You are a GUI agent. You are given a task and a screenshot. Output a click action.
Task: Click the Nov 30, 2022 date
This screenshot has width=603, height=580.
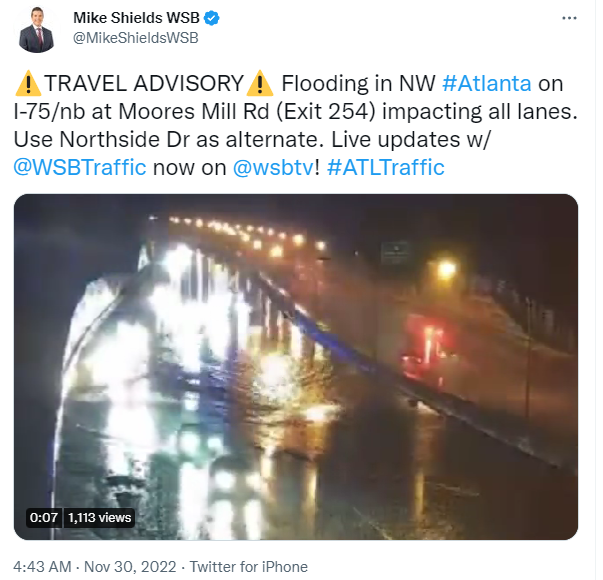tap(130, 567)
